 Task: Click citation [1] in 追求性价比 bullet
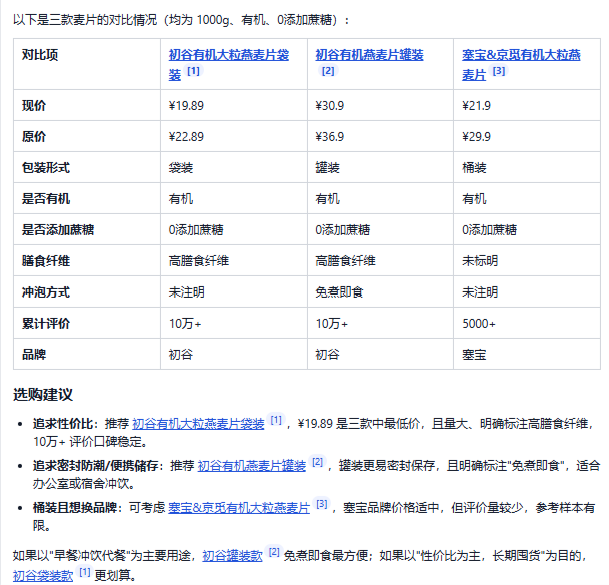(x=276, y=420)
